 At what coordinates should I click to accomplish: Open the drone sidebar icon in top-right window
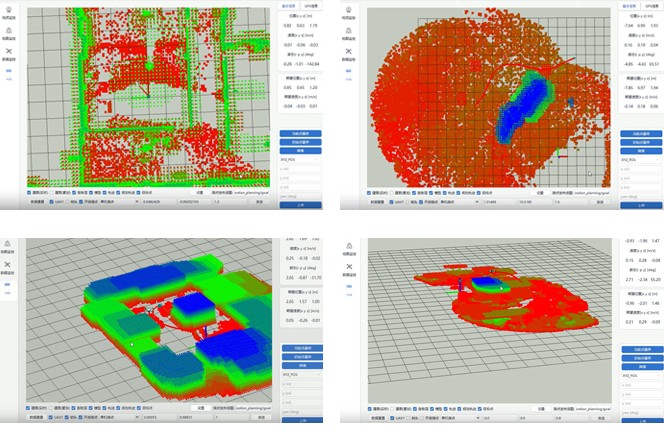pos(349,51)
